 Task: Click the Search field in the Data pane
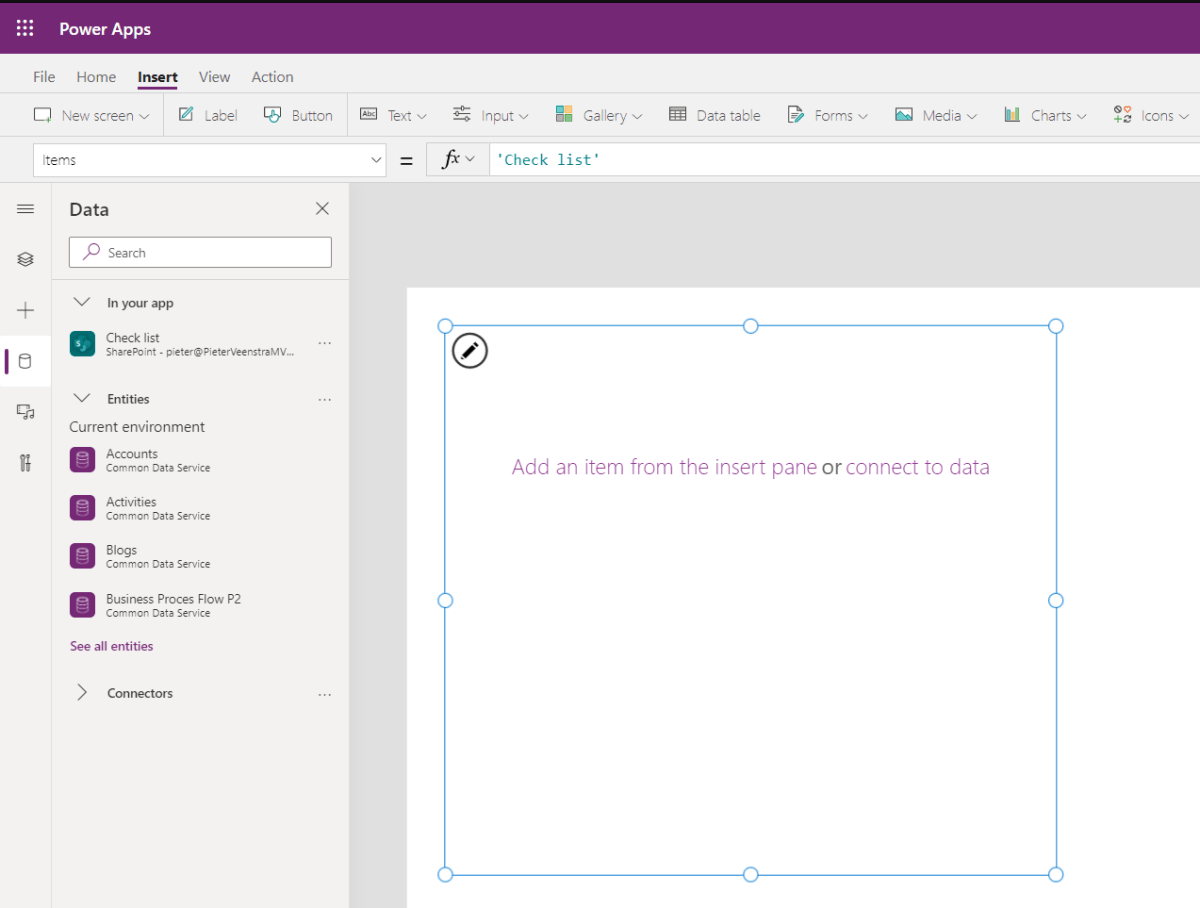[x=199, y=252]
